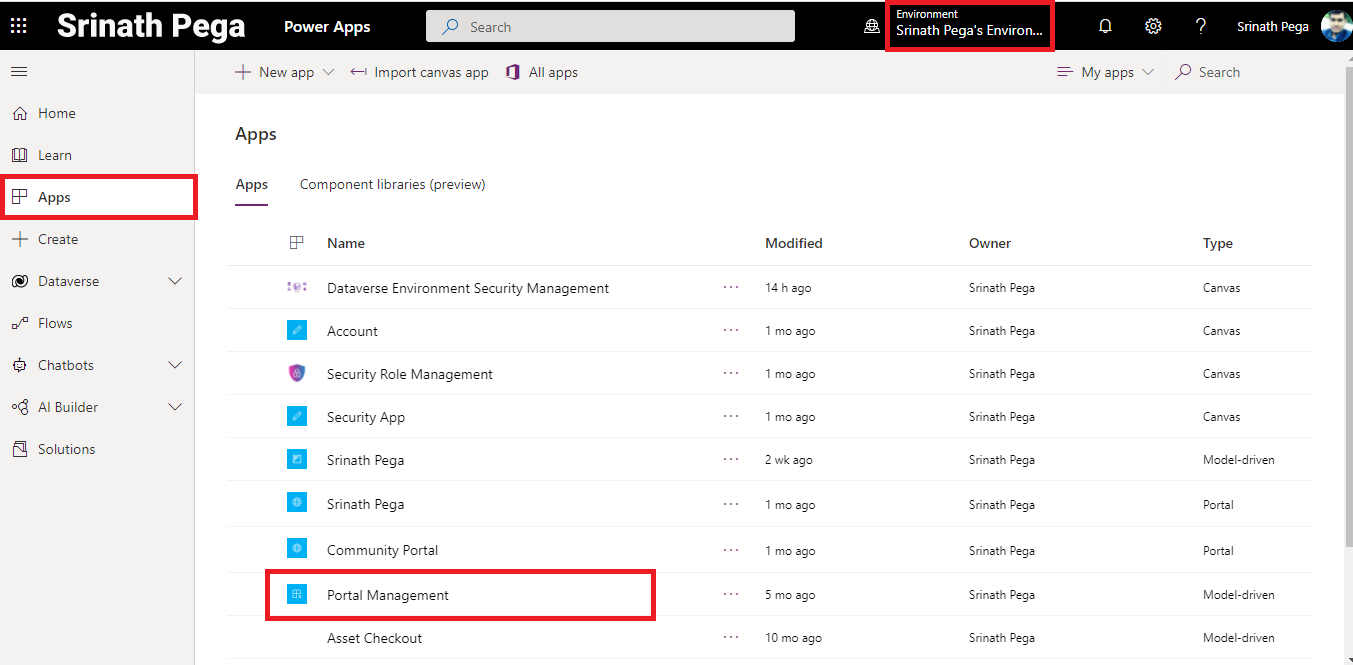Viewport: 1353px width, 665px height.
Task: Click Import canvas app button
Action: tap(420, 72)
